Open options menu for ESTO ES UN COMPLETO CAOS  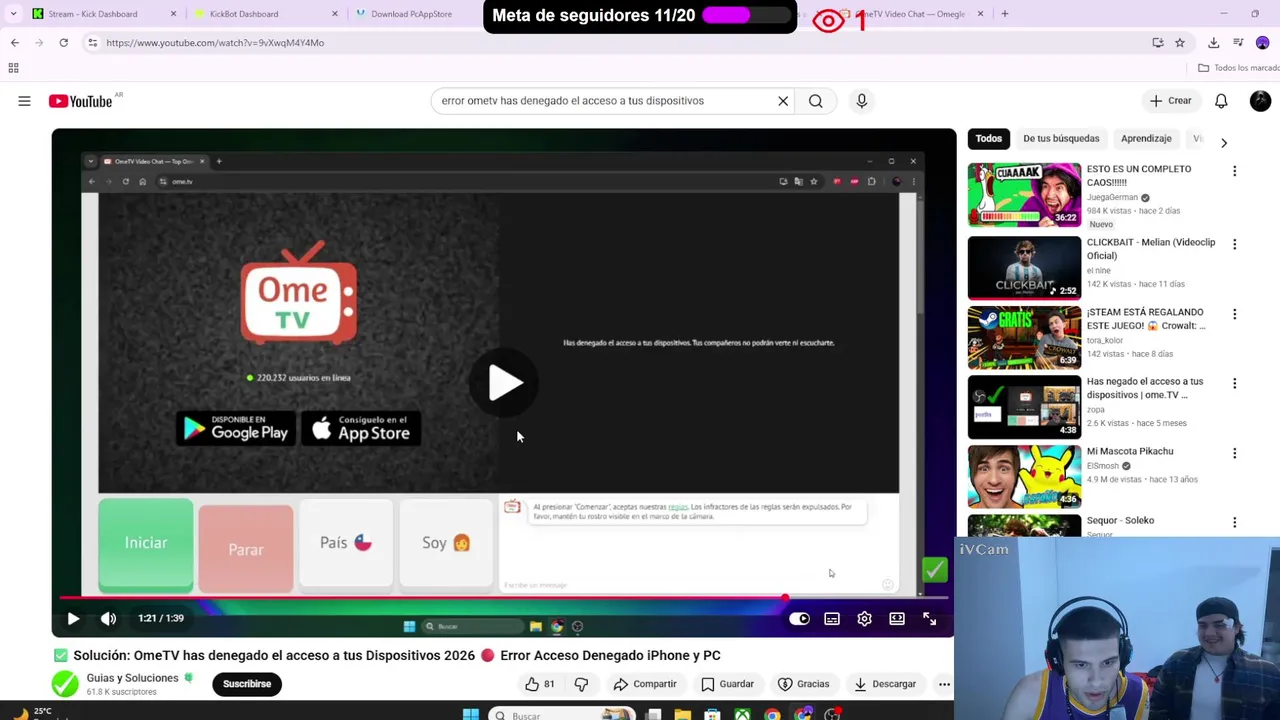[1234, 172]
